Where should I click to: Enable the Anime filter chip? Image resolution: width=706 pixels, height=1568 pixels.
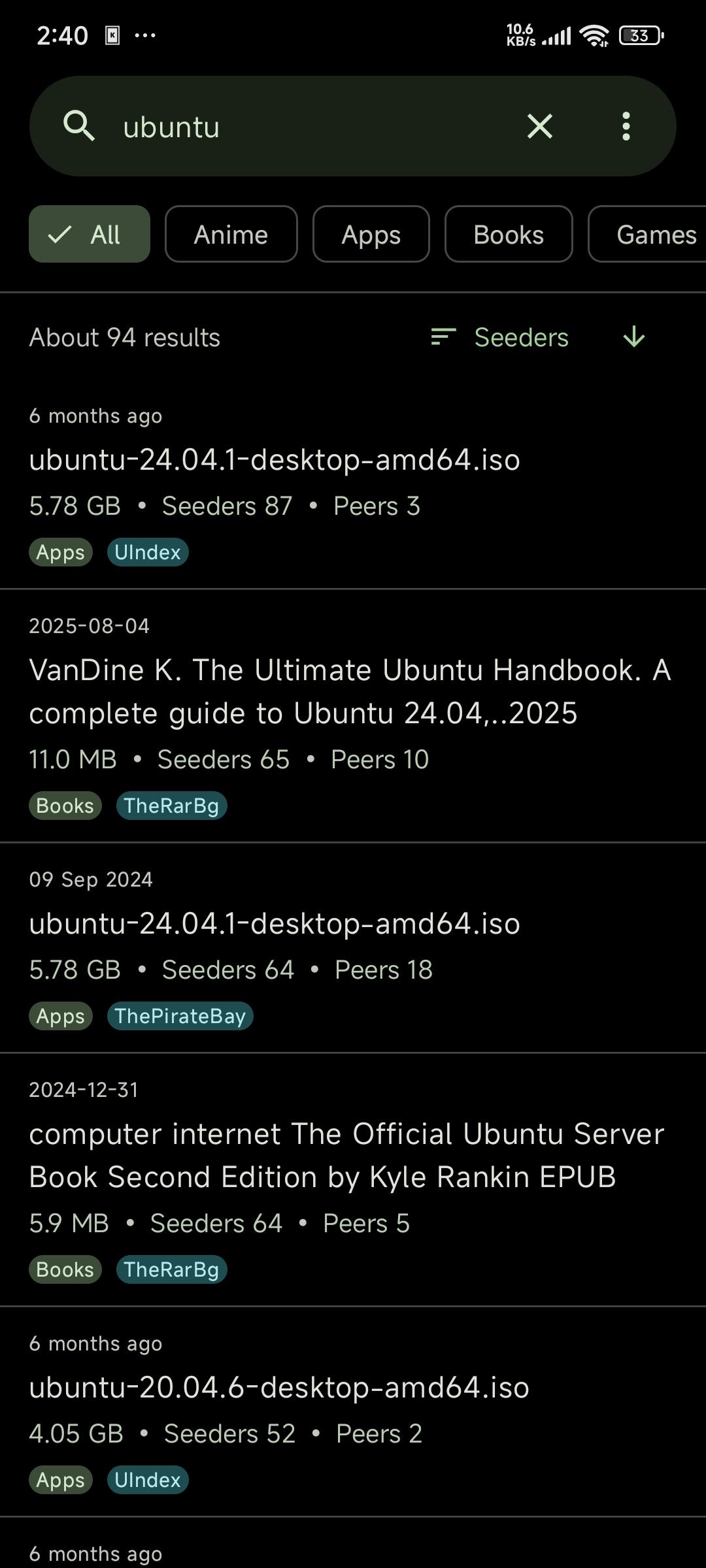[x=231, y=234]
